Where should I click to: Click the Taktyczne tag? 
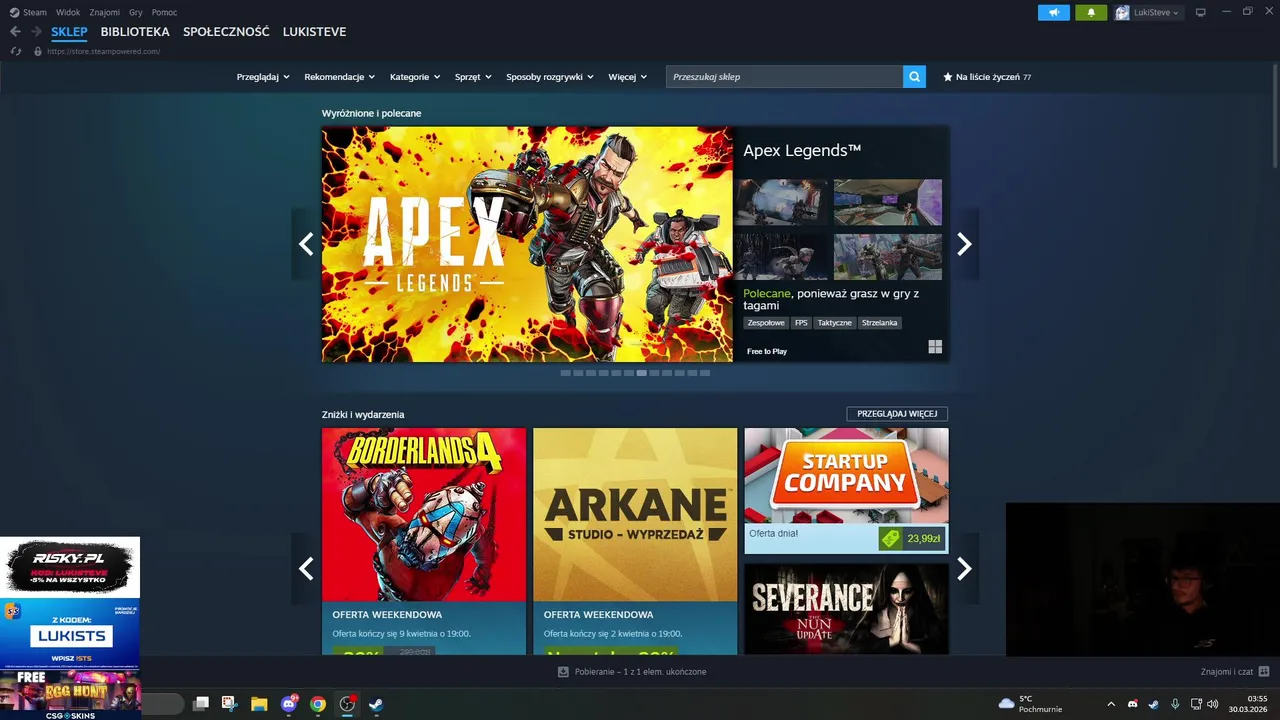tap(834, 323)
